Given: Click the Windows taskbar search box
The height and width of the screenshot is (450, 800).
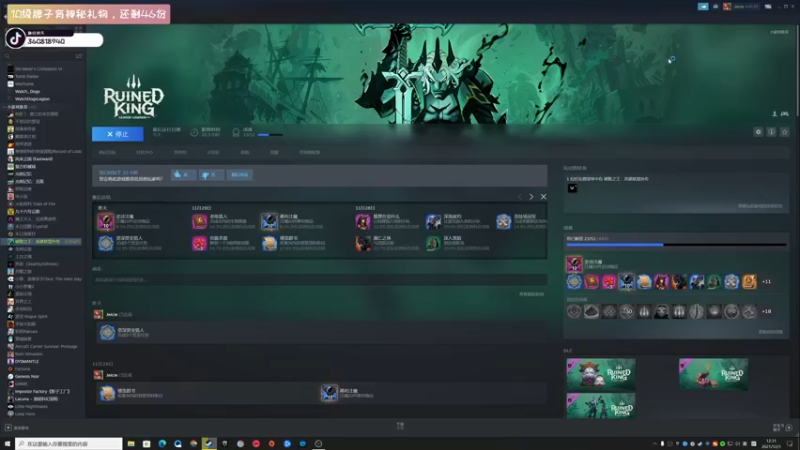Looking at the screenshot, I should [x=69, y=444].
